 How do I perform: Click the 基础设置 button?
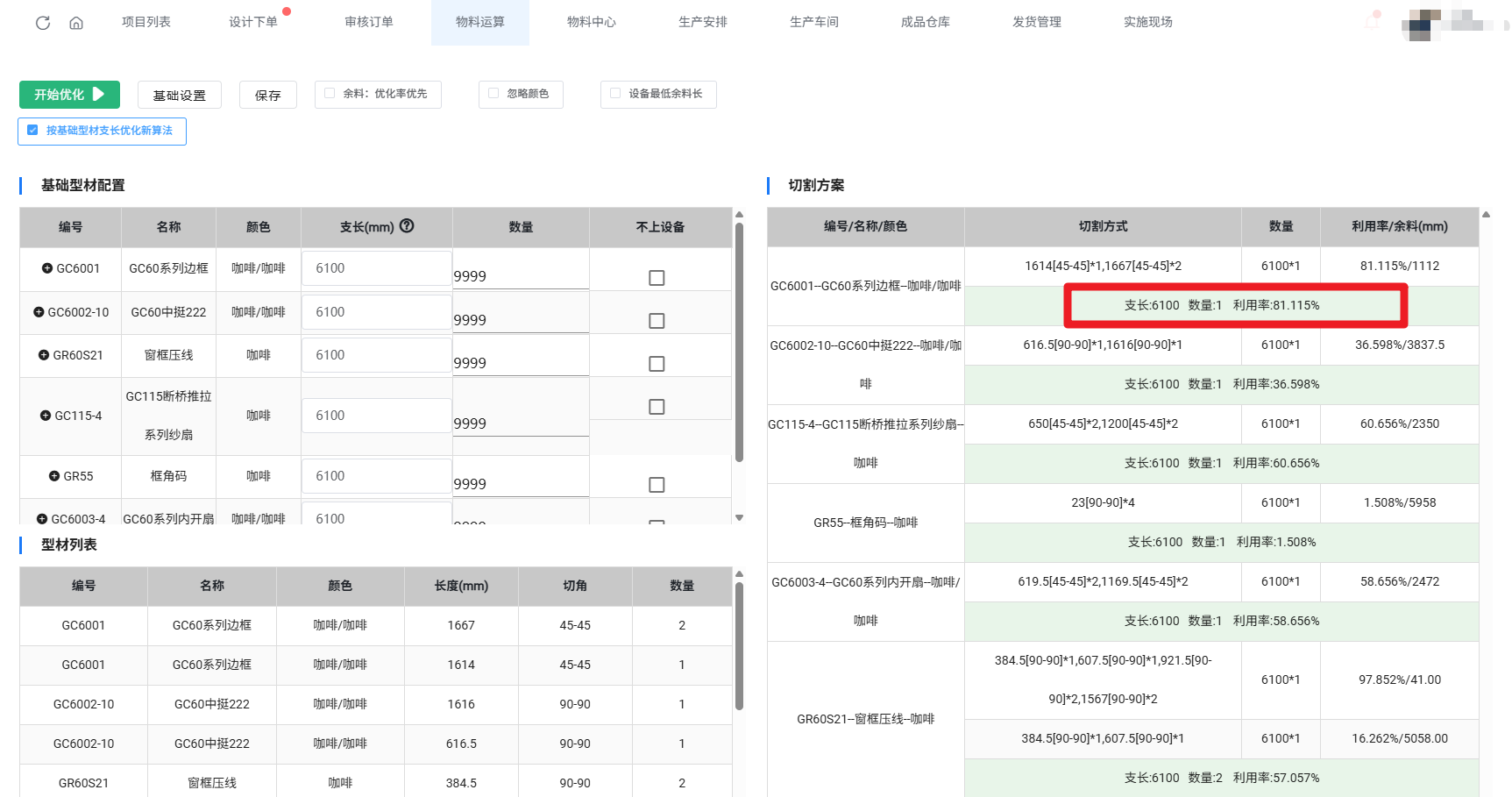179,95
